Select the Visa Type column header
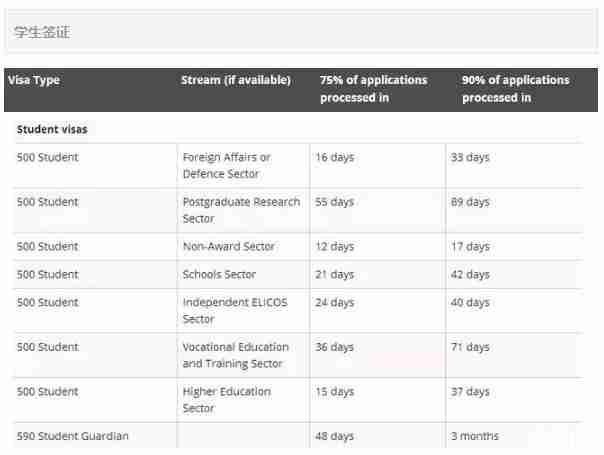The height and width of the screenshot is (455, 604). coord(34,80)
